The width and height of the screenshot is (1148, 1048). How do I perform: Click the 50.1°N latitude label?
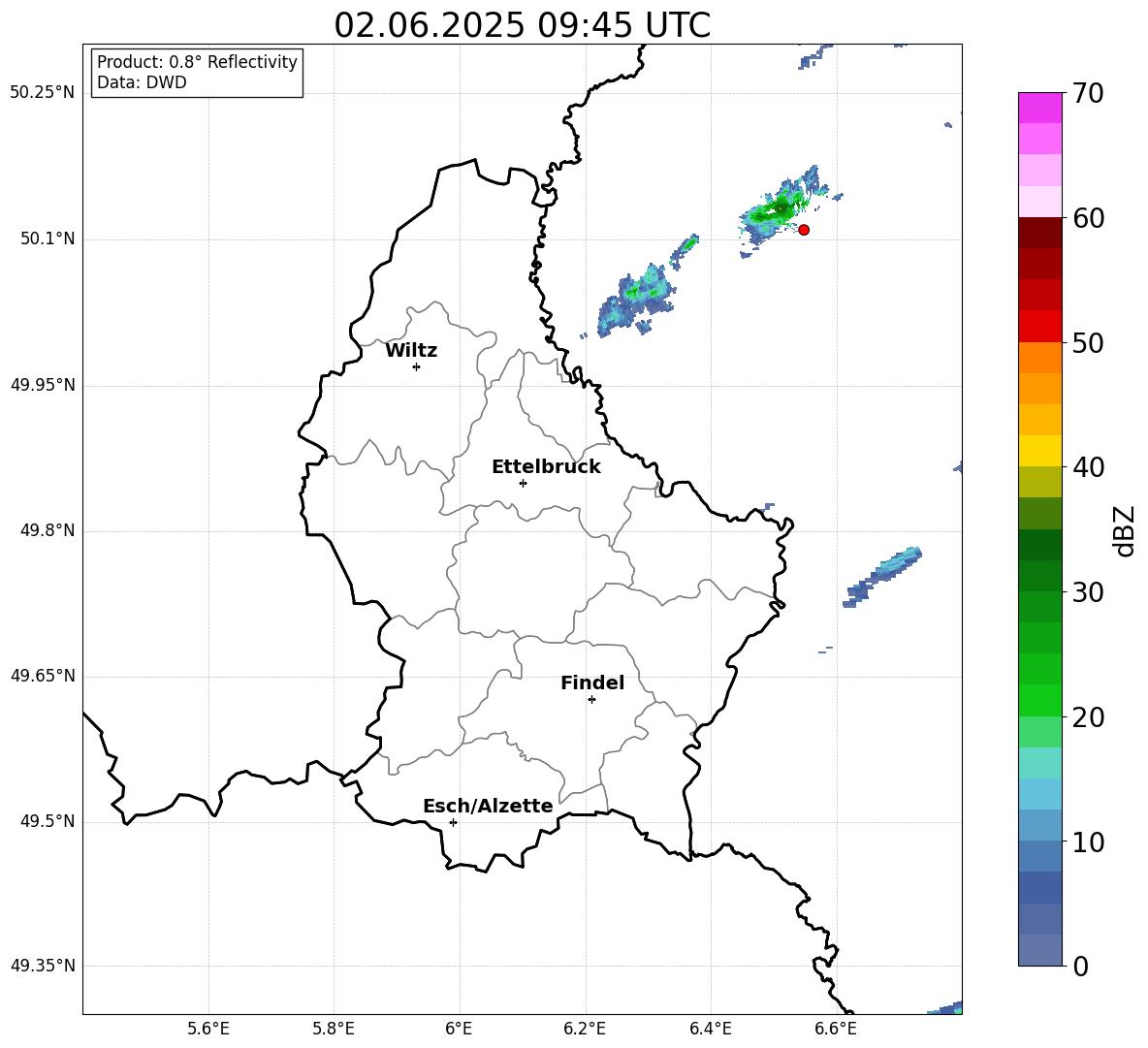tap(48, 238)
